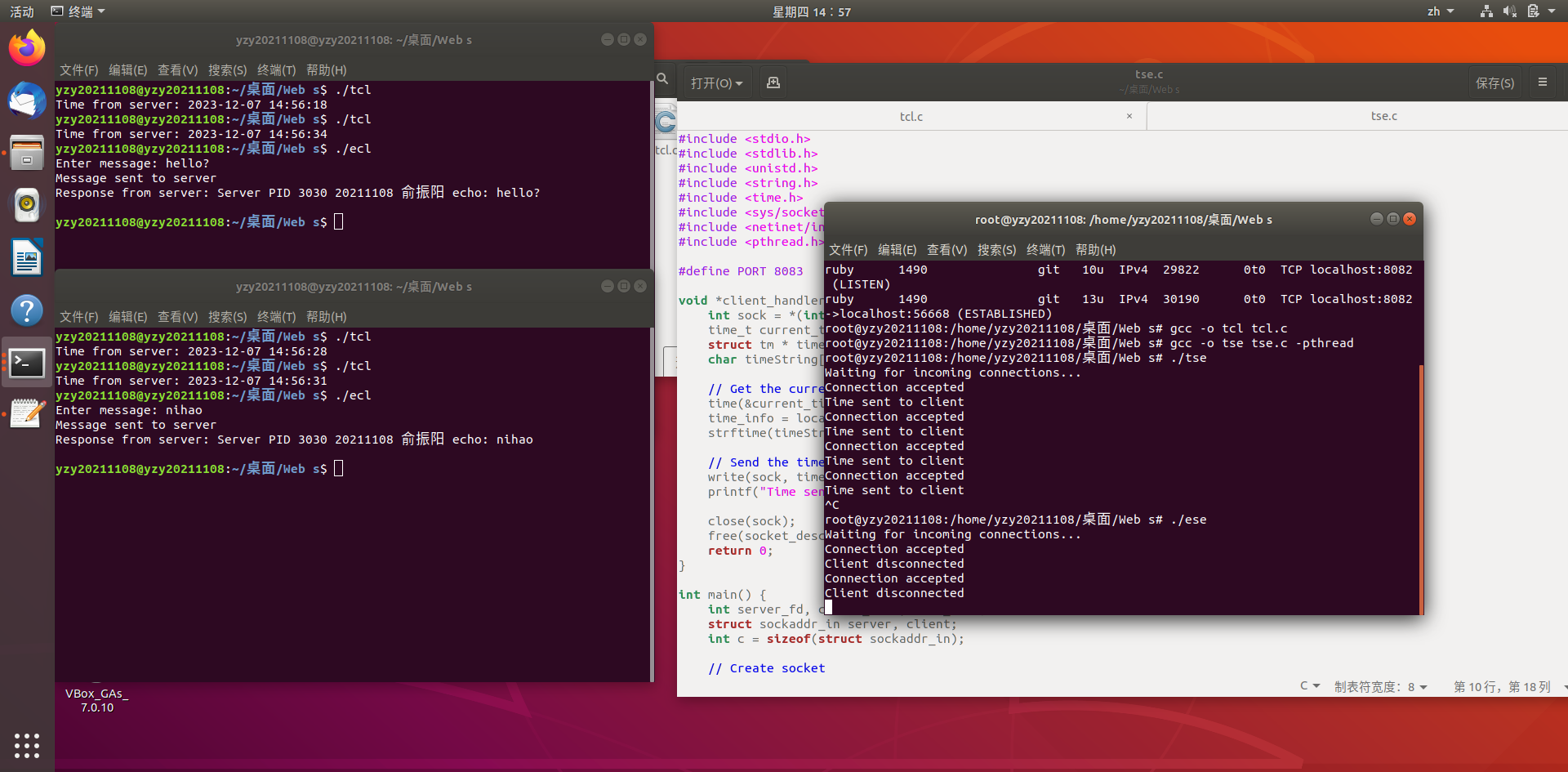Click "Enter message: nihao" in bottom terminal
This screenshot has width=1568, height=772.
coord(129,410)
